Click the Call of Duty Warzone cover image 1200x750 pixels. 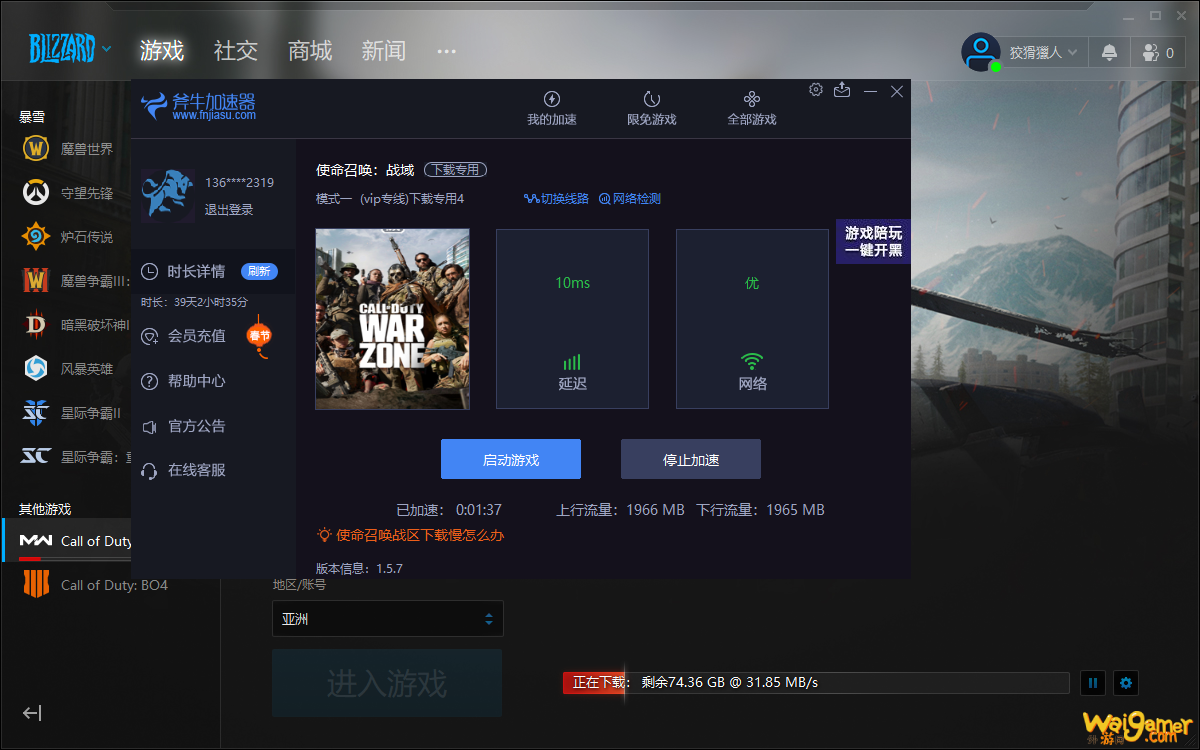tap(392, 319)
